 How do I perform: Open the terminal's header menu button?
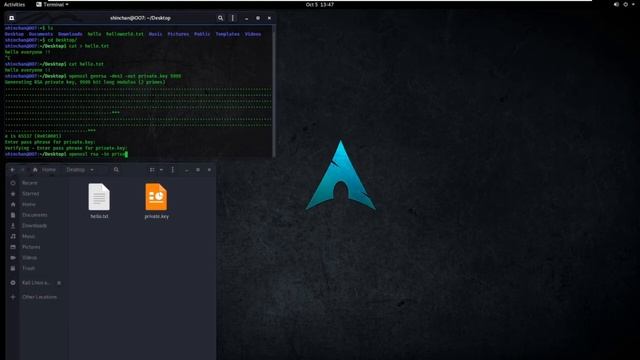233,18
